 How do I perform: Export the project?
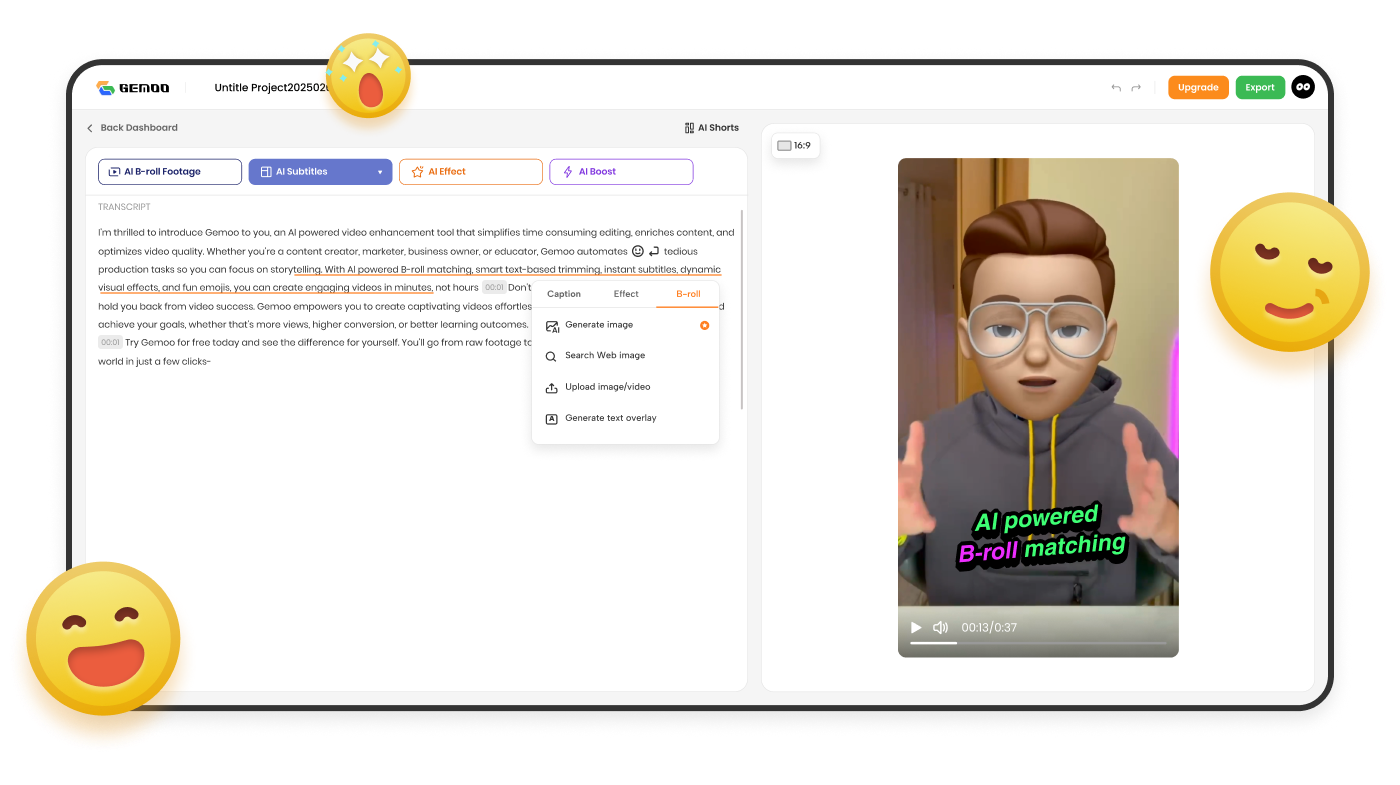coord(1260,87)
